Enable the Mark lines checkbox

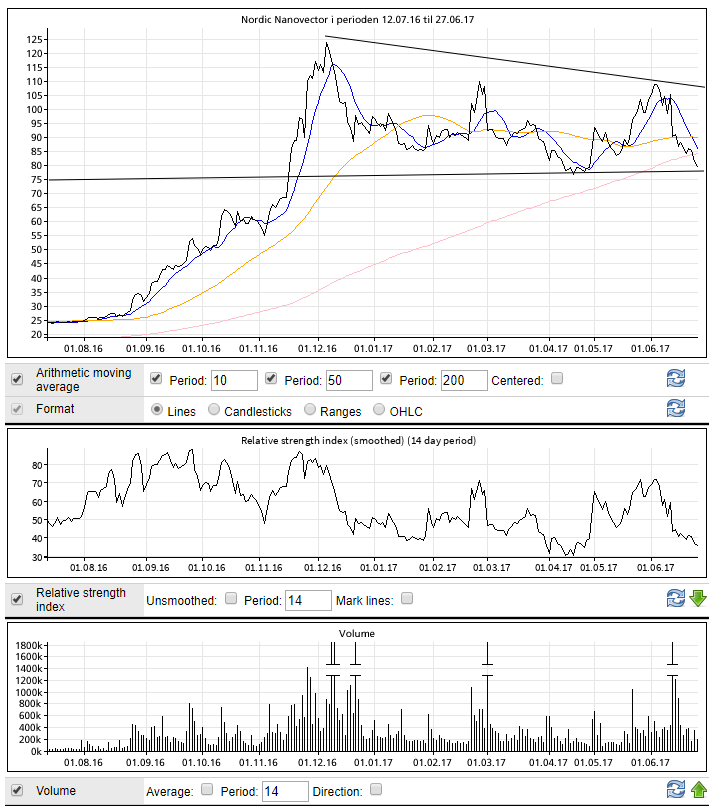pyautogui.click(x=407, y=598)
